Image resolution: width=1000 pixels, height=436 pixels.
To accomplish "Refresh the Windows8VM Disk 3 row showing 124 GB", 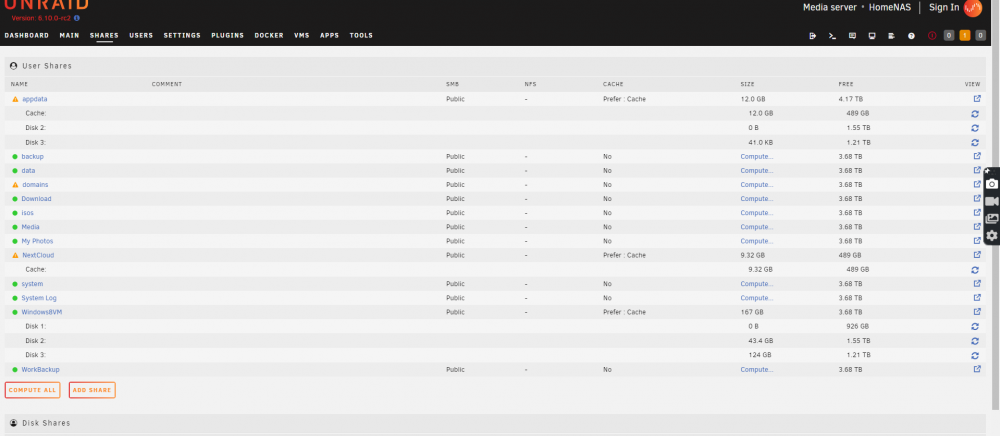I will pos(974,355).
